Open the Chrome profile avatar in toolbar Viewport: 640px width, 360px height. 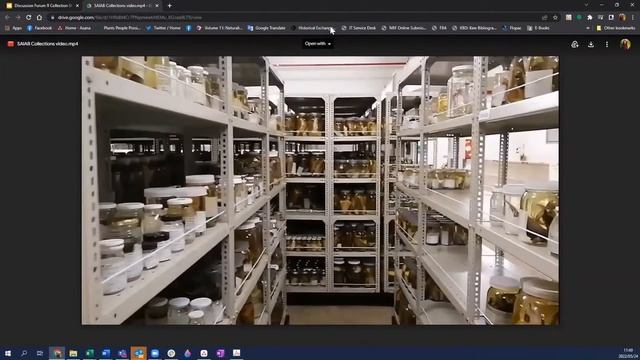(622, 18)
